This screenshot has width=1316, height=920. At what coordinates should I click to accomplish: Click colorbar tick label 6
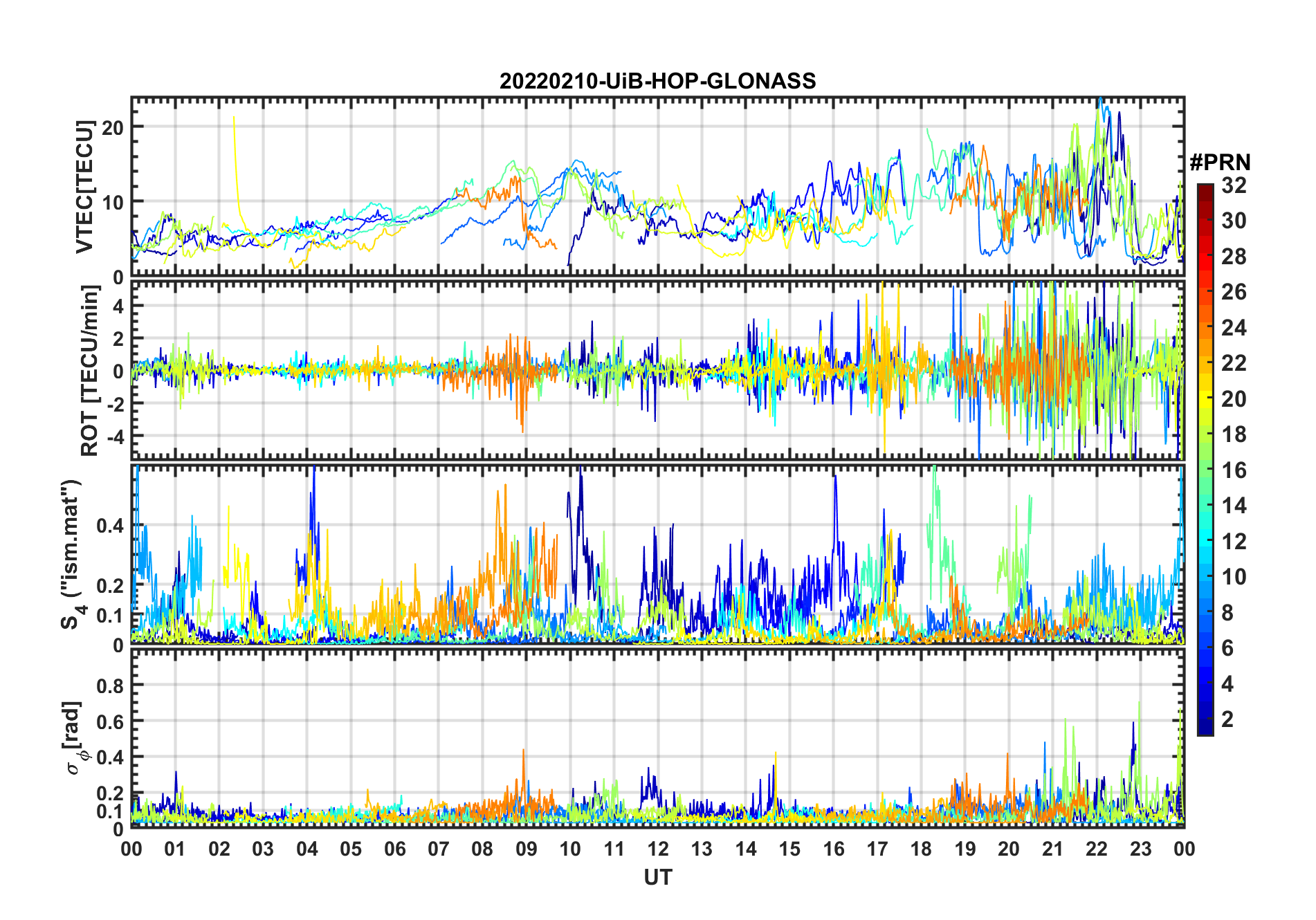coord(1227,648)
